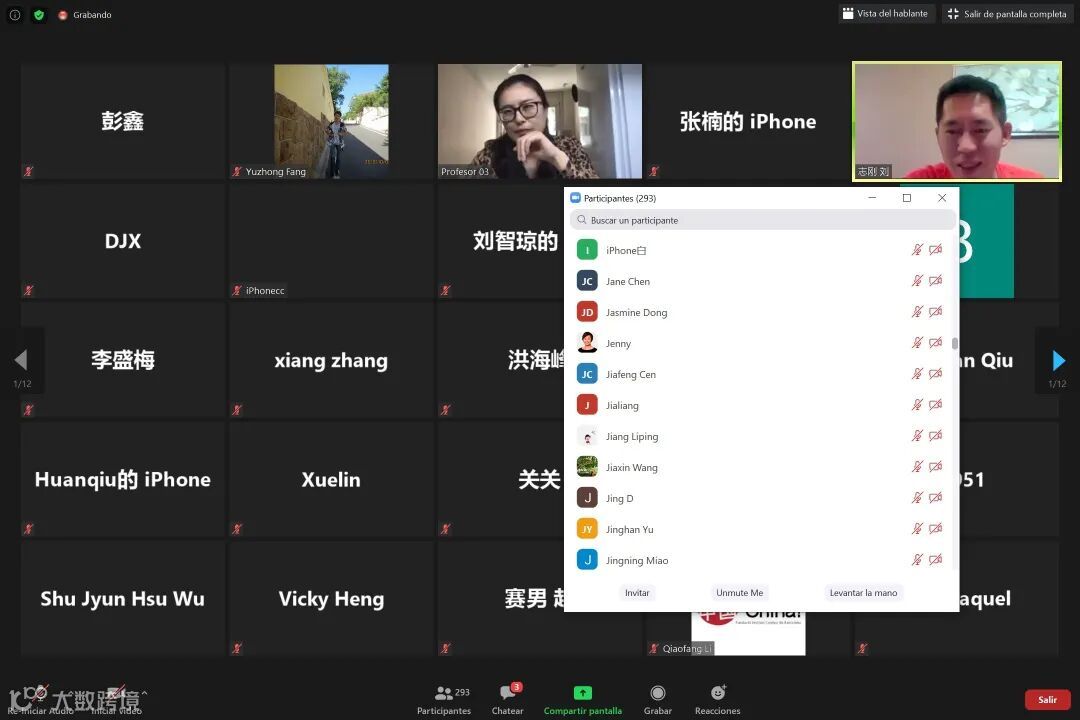The image size is (1080, 720).
Task: Click the iPhonecc participant tile
Action: (x=331, y=240)
